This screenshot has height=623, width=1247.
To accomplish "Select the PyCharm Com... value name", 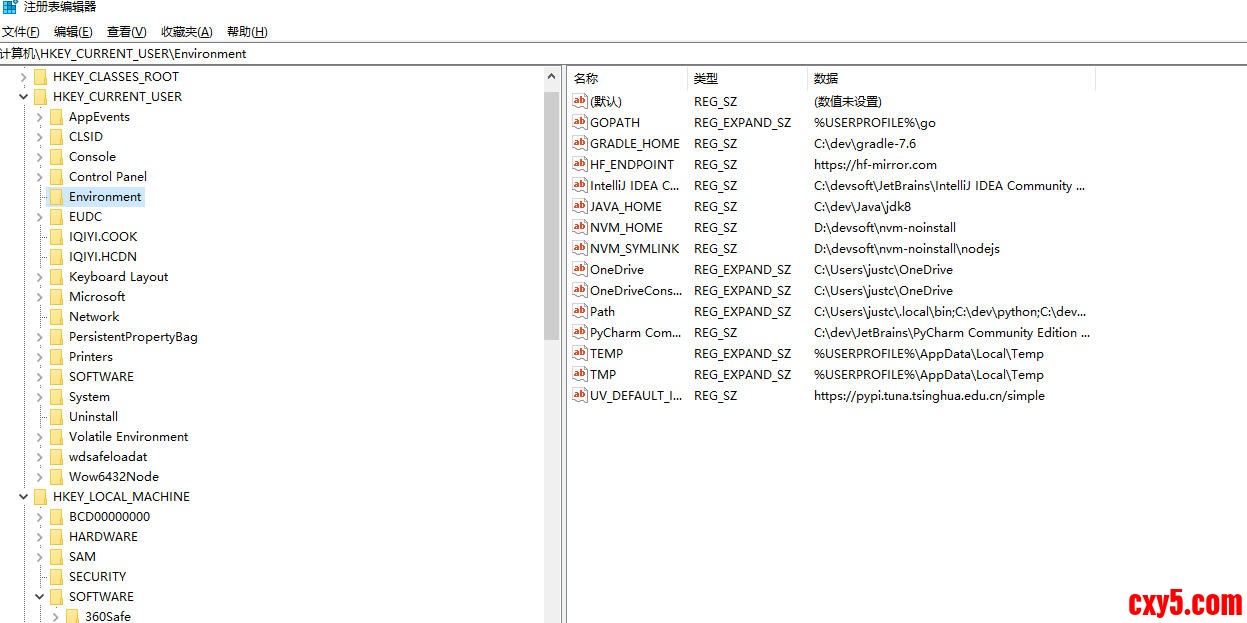I will point(636,332).
